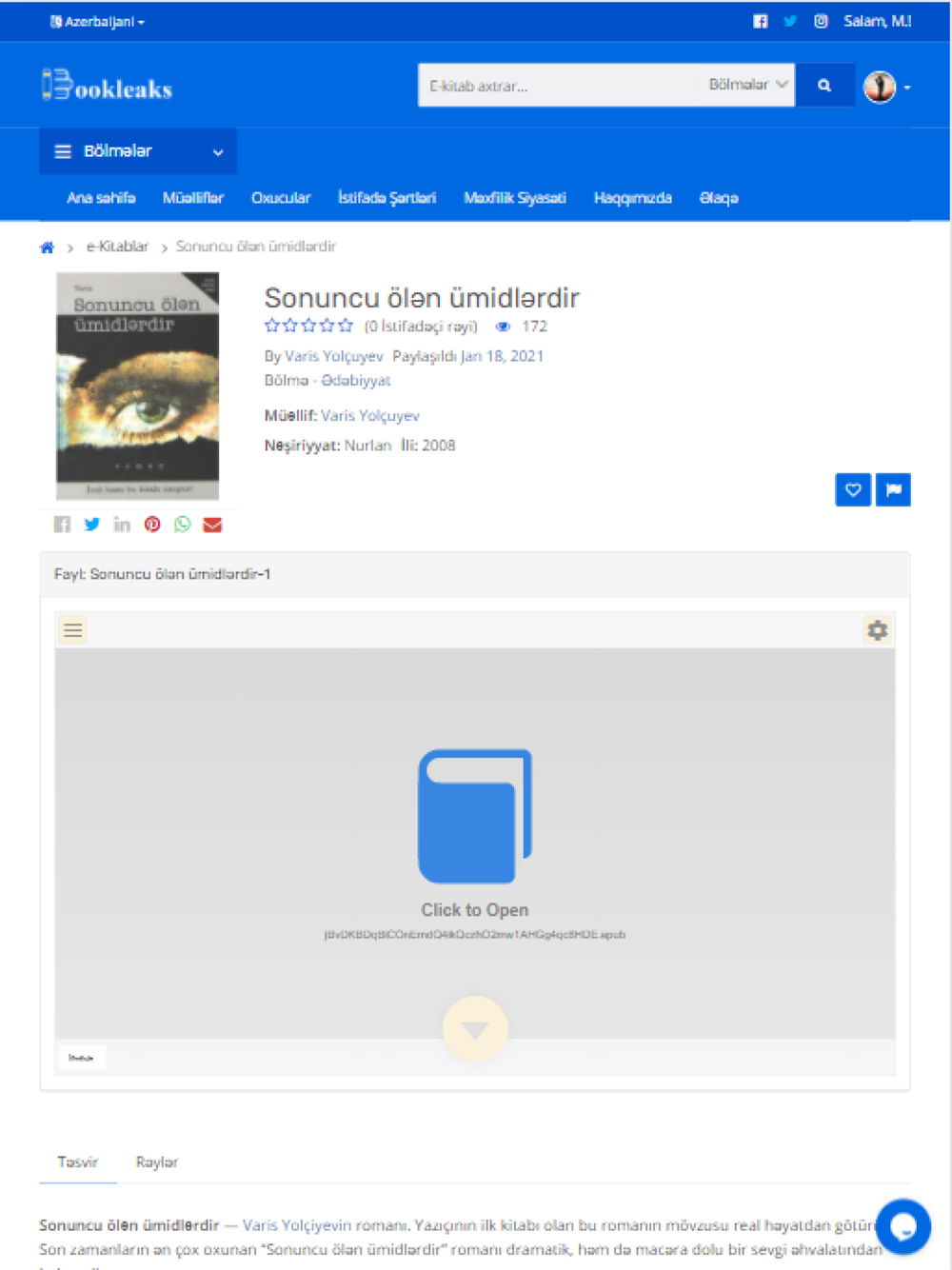Click the small button below the reader
Viewport: 952px width, 1270px height.
coord(82,1058)
